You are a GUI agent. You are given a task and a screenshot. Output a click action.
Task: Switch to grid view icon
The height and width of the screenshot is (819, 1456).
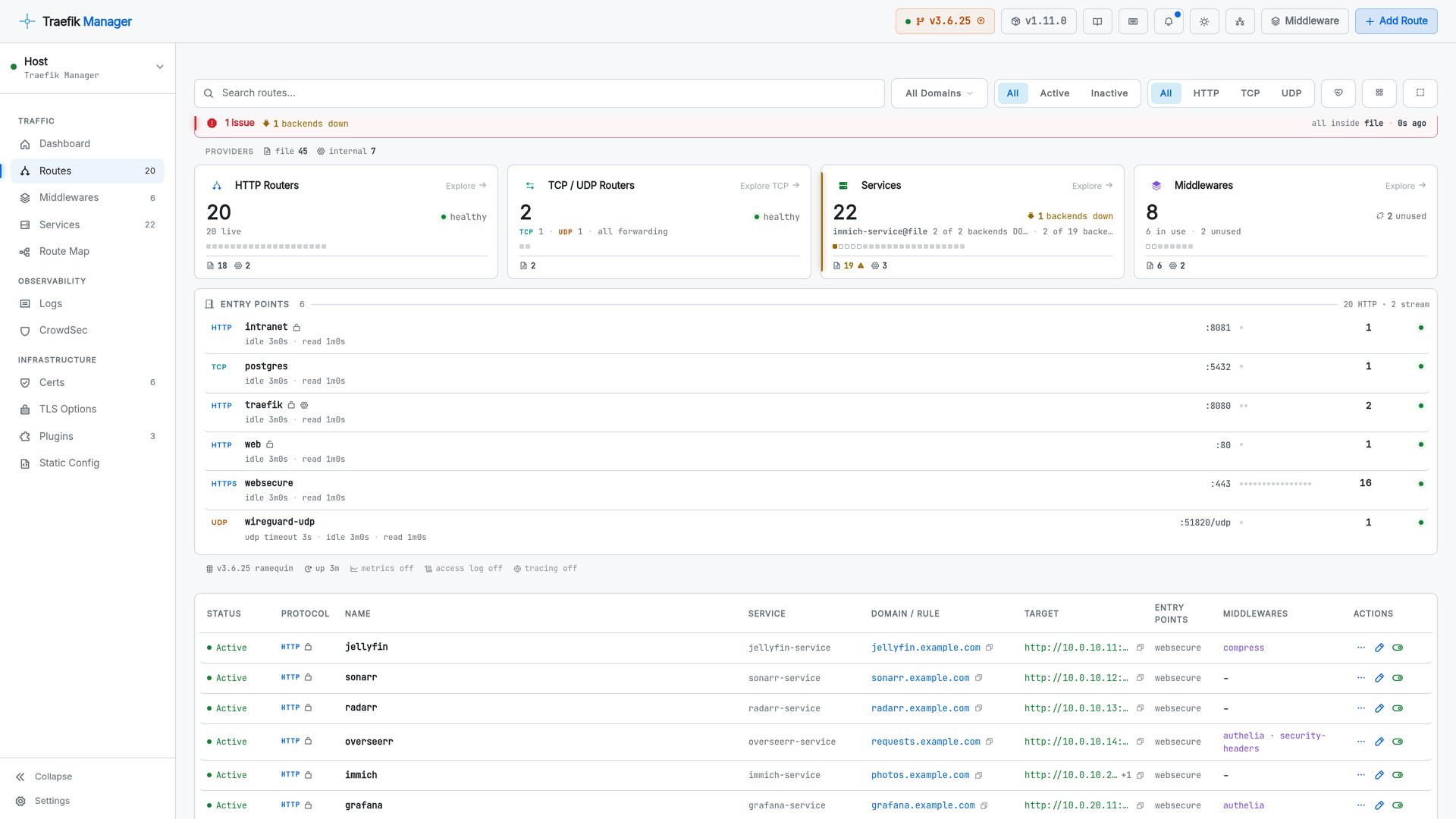coord(1379,93)
